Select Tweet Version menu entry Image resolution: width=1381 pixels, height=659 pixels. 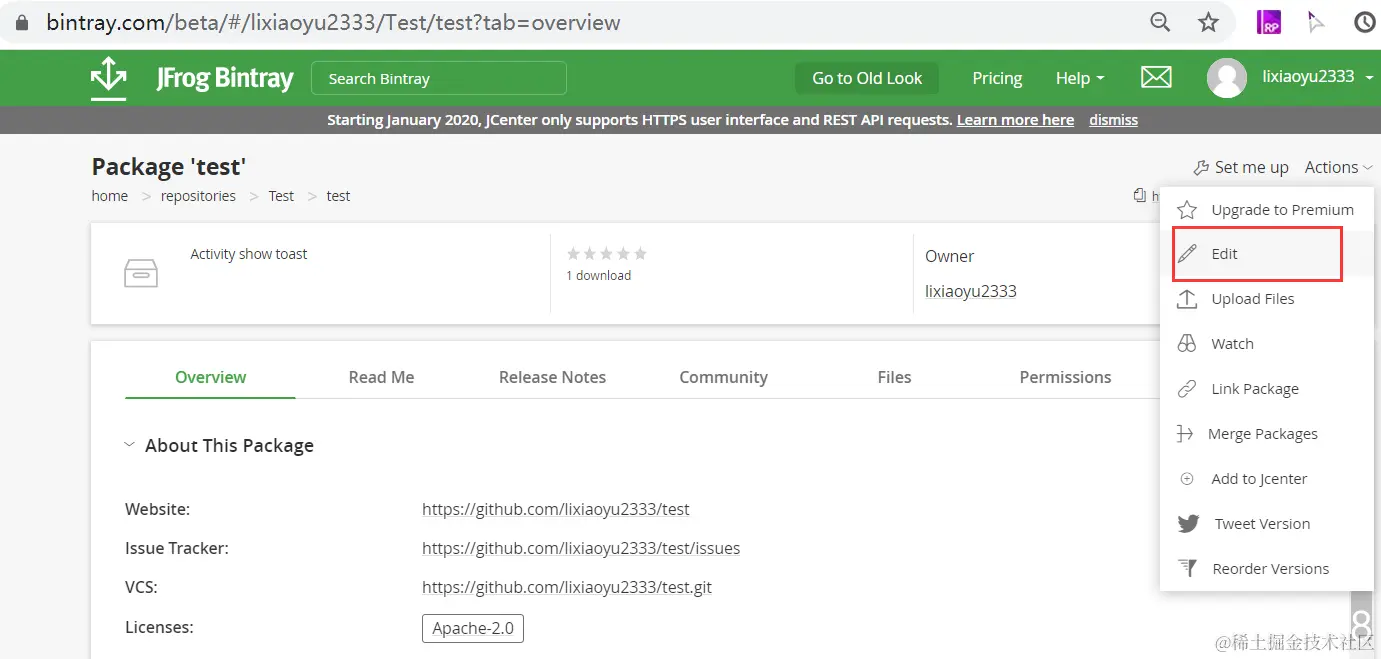[1260, 524]
